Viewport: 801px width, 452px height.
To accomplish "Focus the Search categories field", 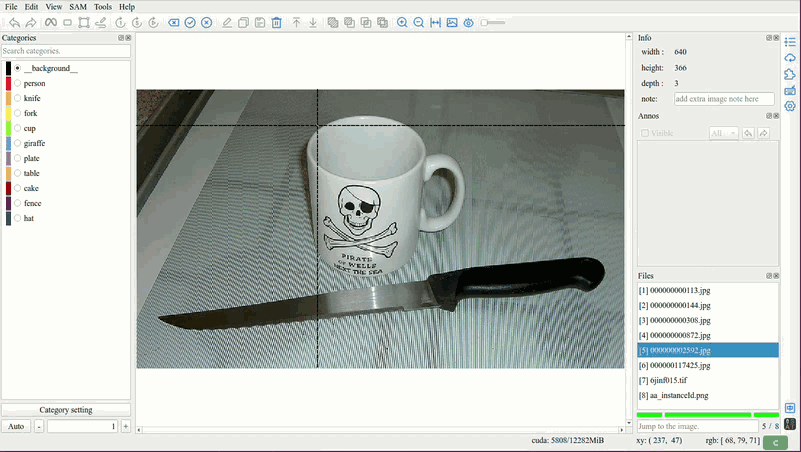I will tap(66, 51).
